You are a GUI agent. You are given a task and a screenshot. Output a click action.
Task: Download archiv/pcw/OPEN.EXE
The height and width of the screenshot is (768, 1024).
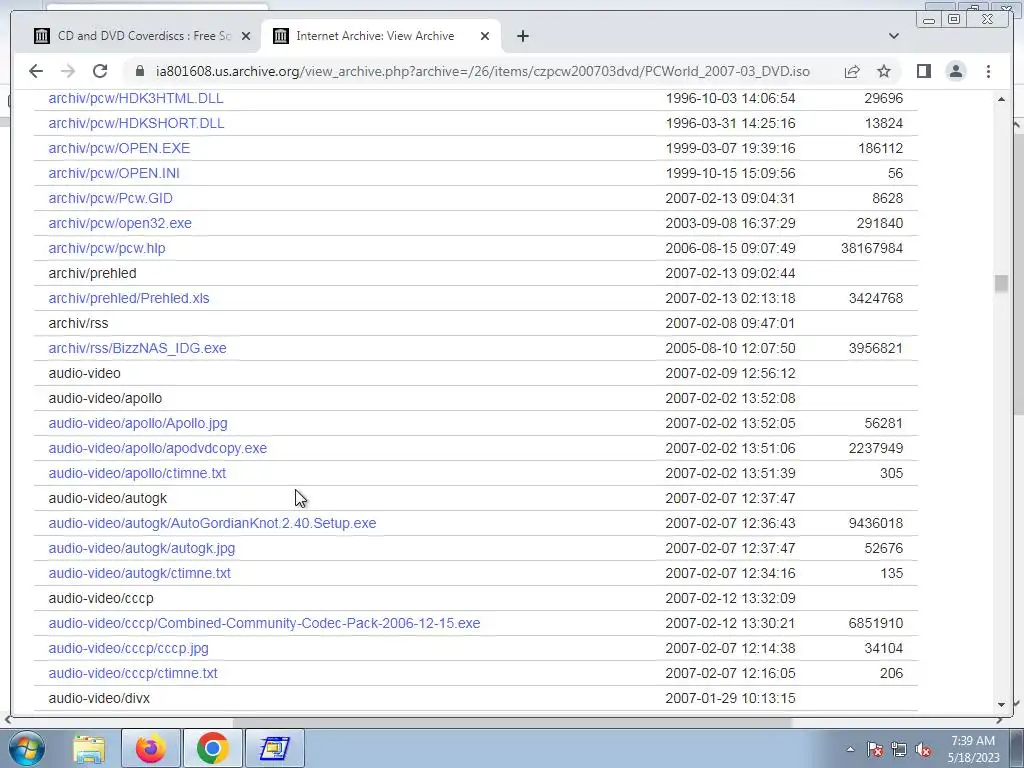coord(120,148)
